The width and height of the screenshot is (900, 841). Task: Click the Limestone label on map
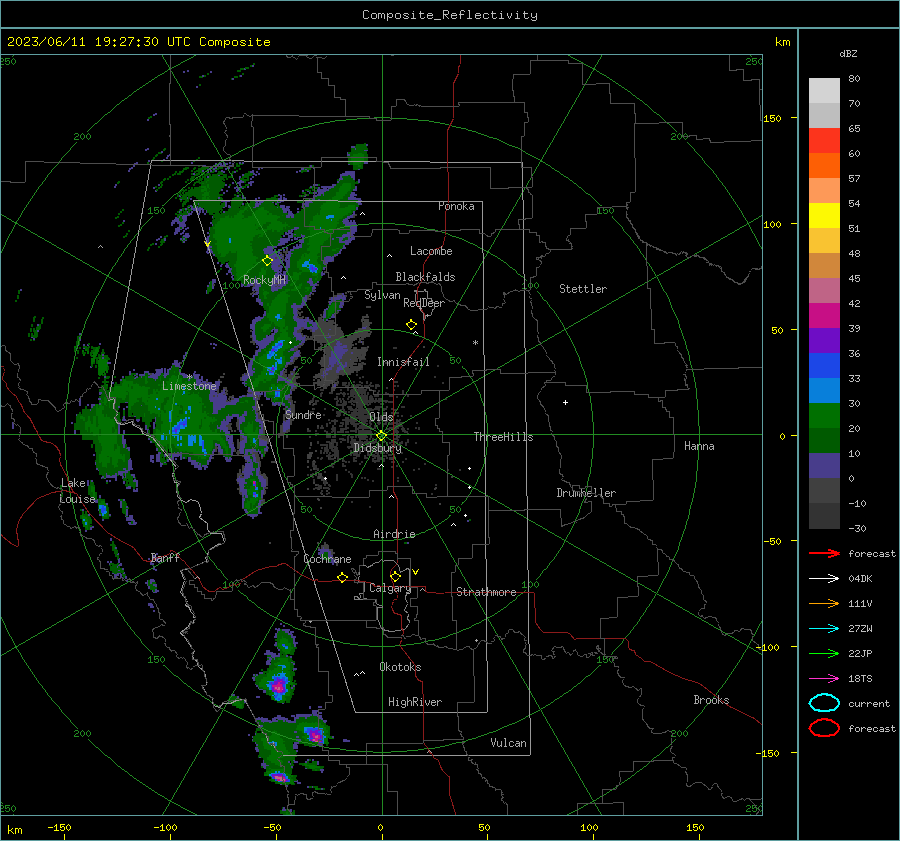point(189,386)
